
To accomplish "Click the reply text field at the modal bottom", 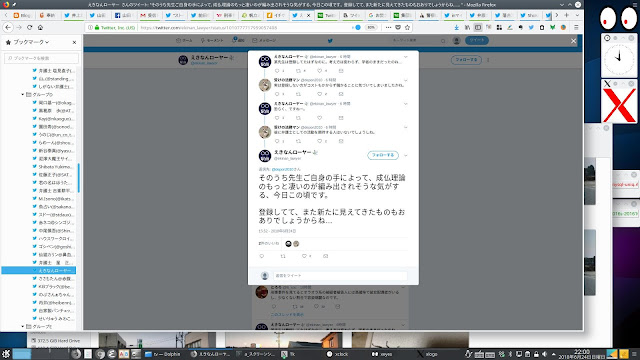I will pyautogui.click(x=340, y=276).
